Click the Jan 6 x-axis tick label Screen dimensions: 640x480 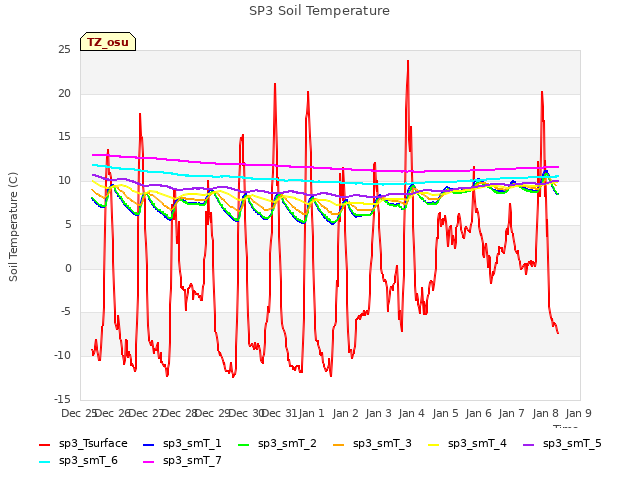(478, 413)
